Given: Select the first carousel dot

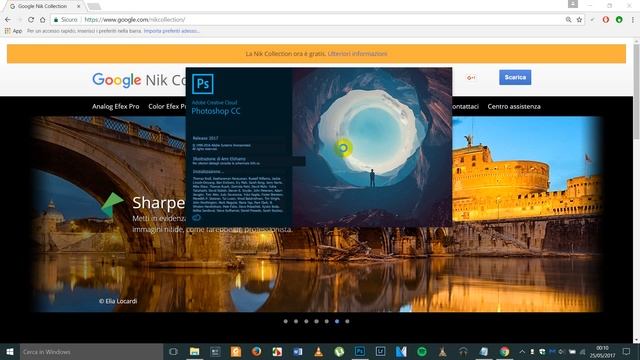Looking at the screenshot, I should [x=286, y=321].
